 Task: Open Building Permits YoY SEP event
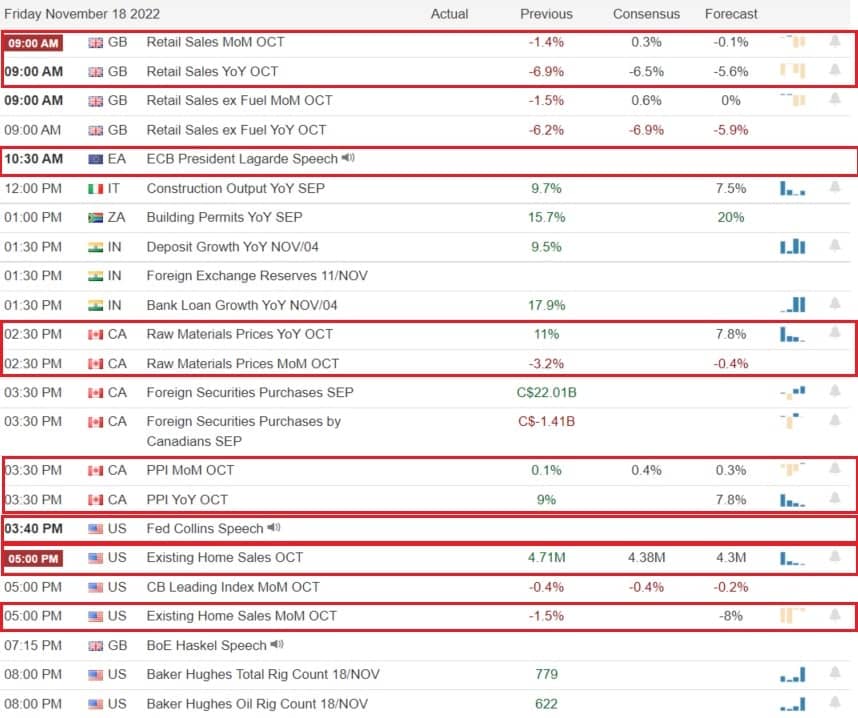224,217
